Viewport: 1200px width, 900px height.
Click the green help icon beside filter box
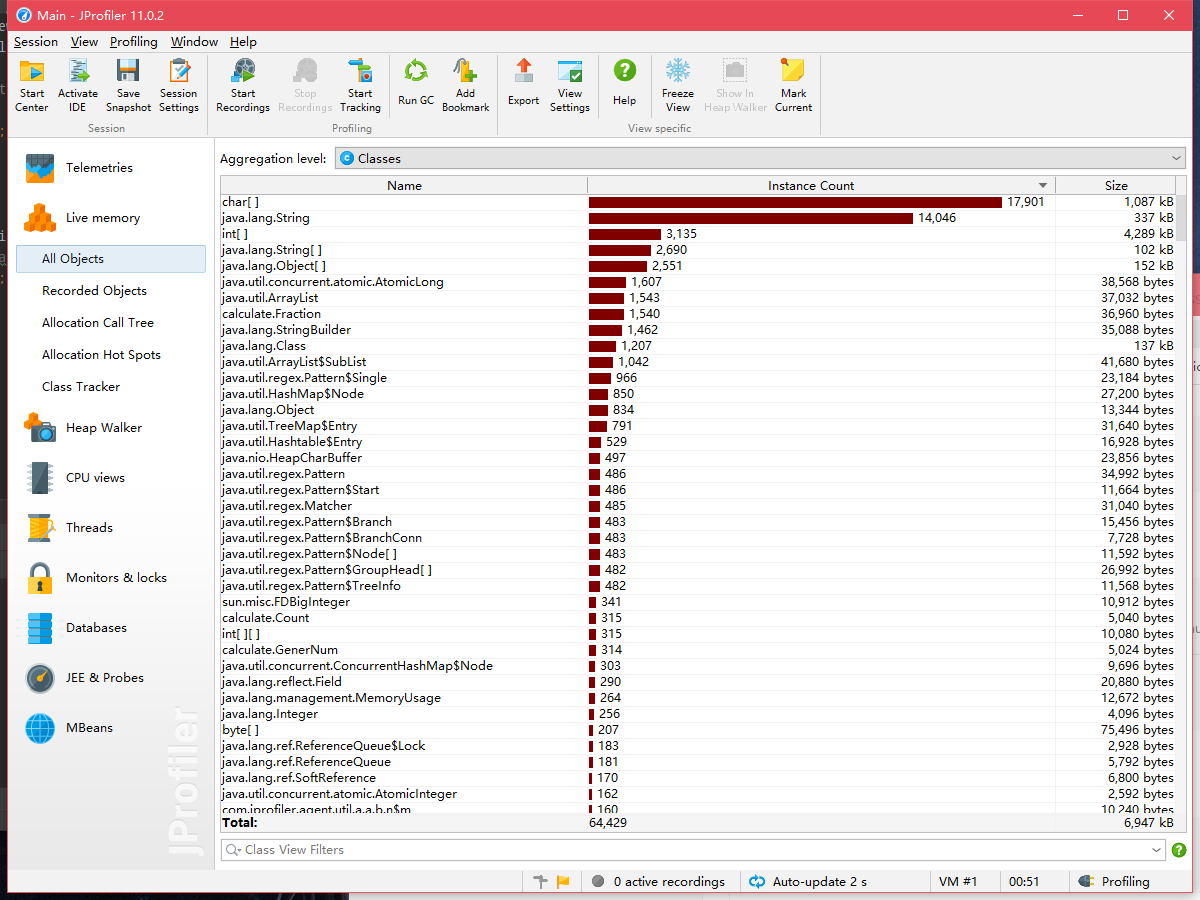(x=1179, y=850)
